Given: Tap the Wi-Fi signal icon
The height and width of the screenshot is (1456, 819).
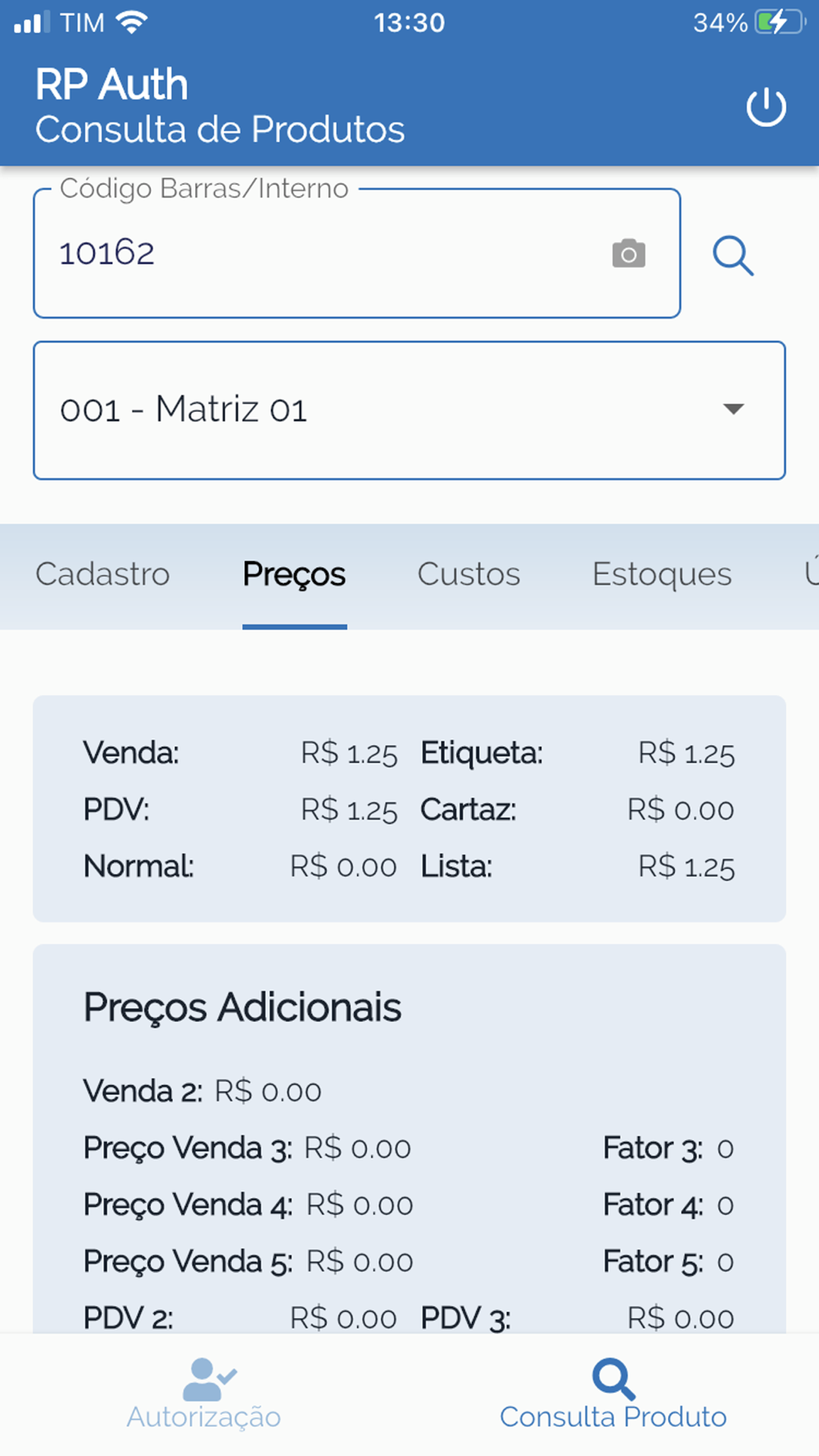Looking at the screenshot, I should (x=131, y=22).
